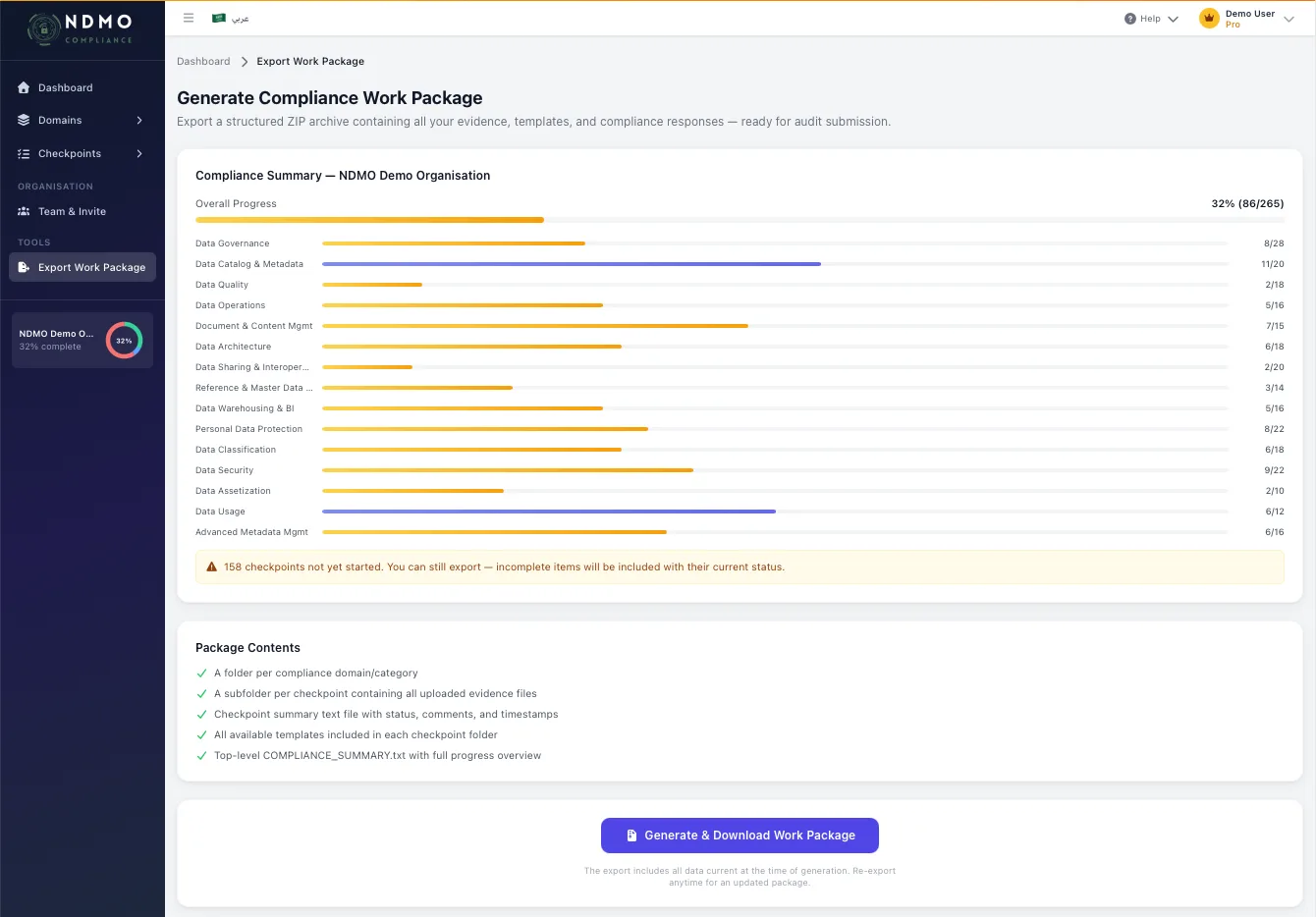Click the Demo User crown avatar
This screenshot has width=1316, height=917.
tap(1209, 19)
